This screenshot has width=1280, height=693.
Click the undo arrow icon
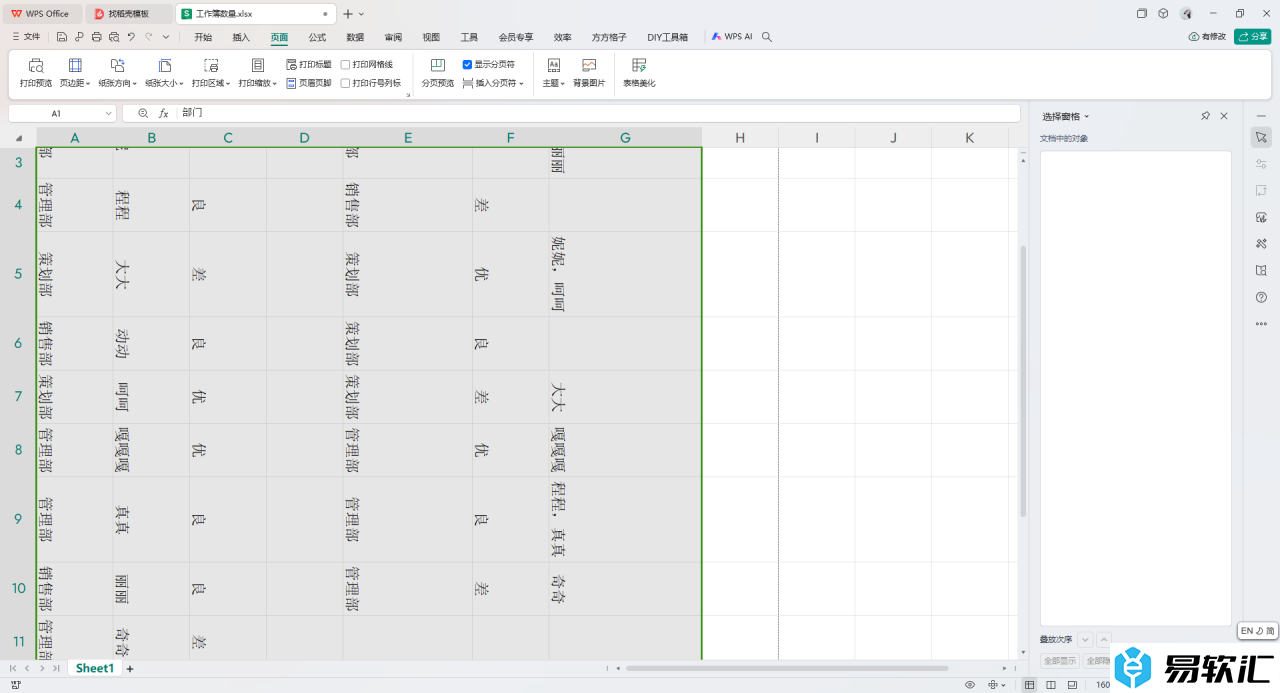pos(131,37)
